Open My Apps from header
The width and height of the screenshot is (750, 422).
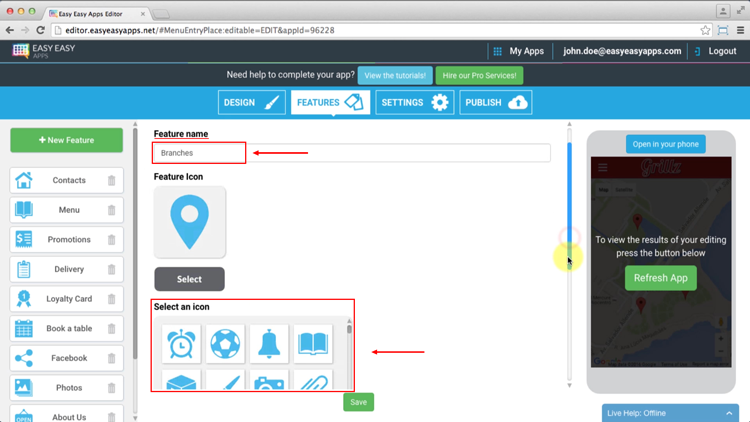519,51
